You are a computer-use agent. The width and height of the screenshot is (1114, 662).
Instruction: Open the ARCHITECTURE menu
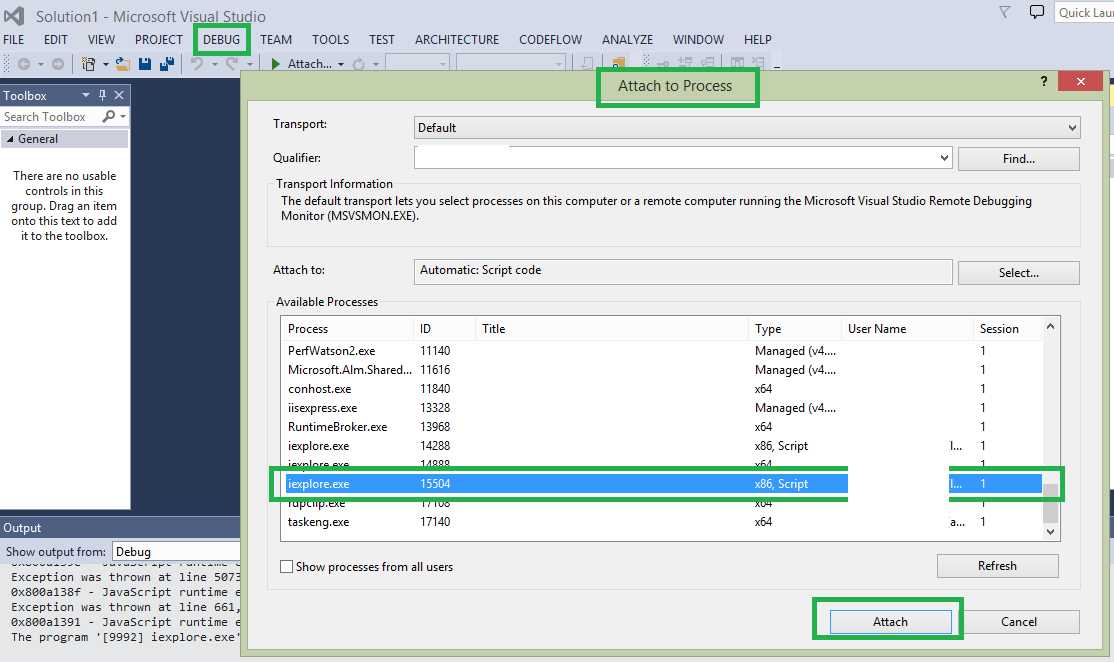click(x=457, y=40)
